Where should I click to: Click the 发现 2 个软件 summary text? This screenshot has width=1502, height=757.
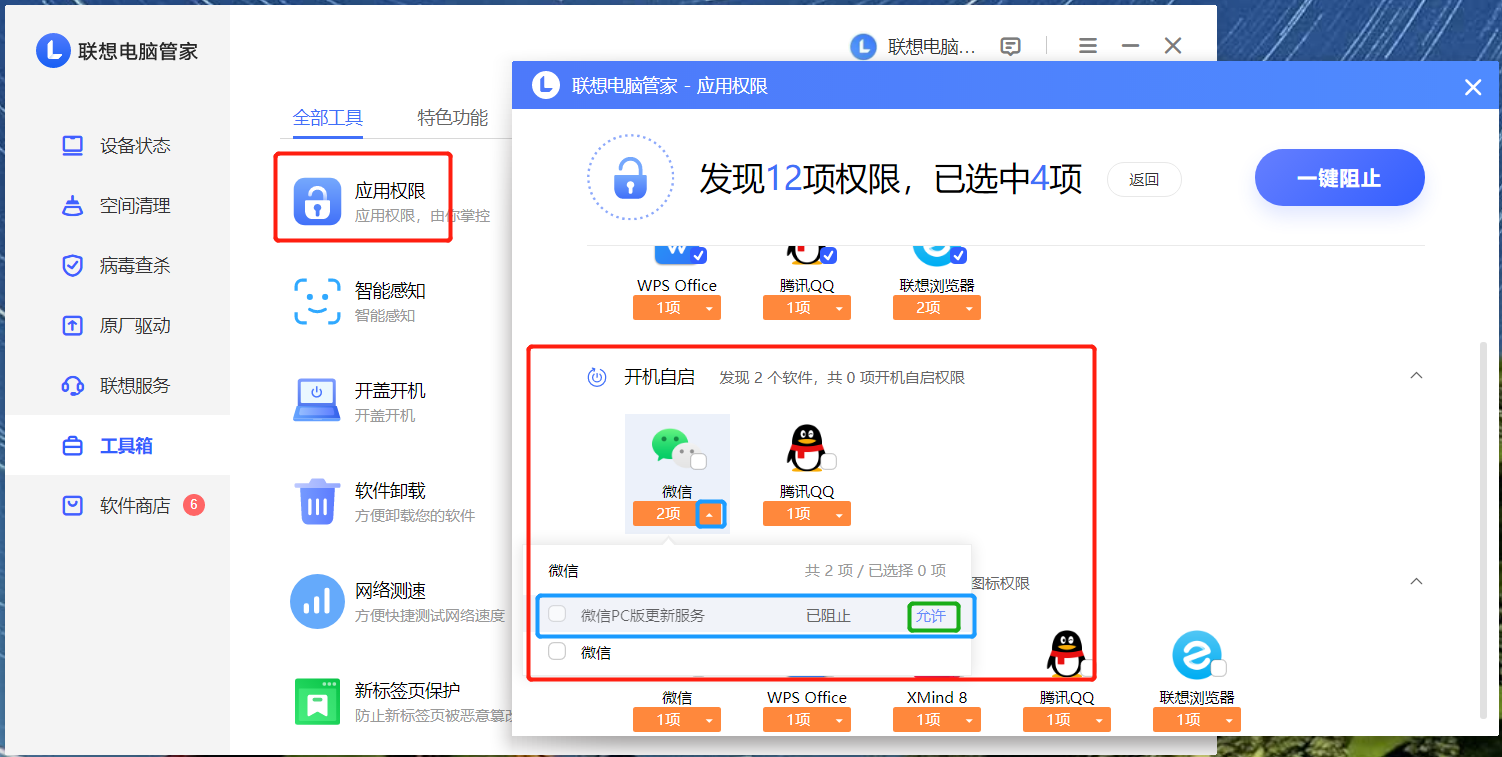pos(842,378)
